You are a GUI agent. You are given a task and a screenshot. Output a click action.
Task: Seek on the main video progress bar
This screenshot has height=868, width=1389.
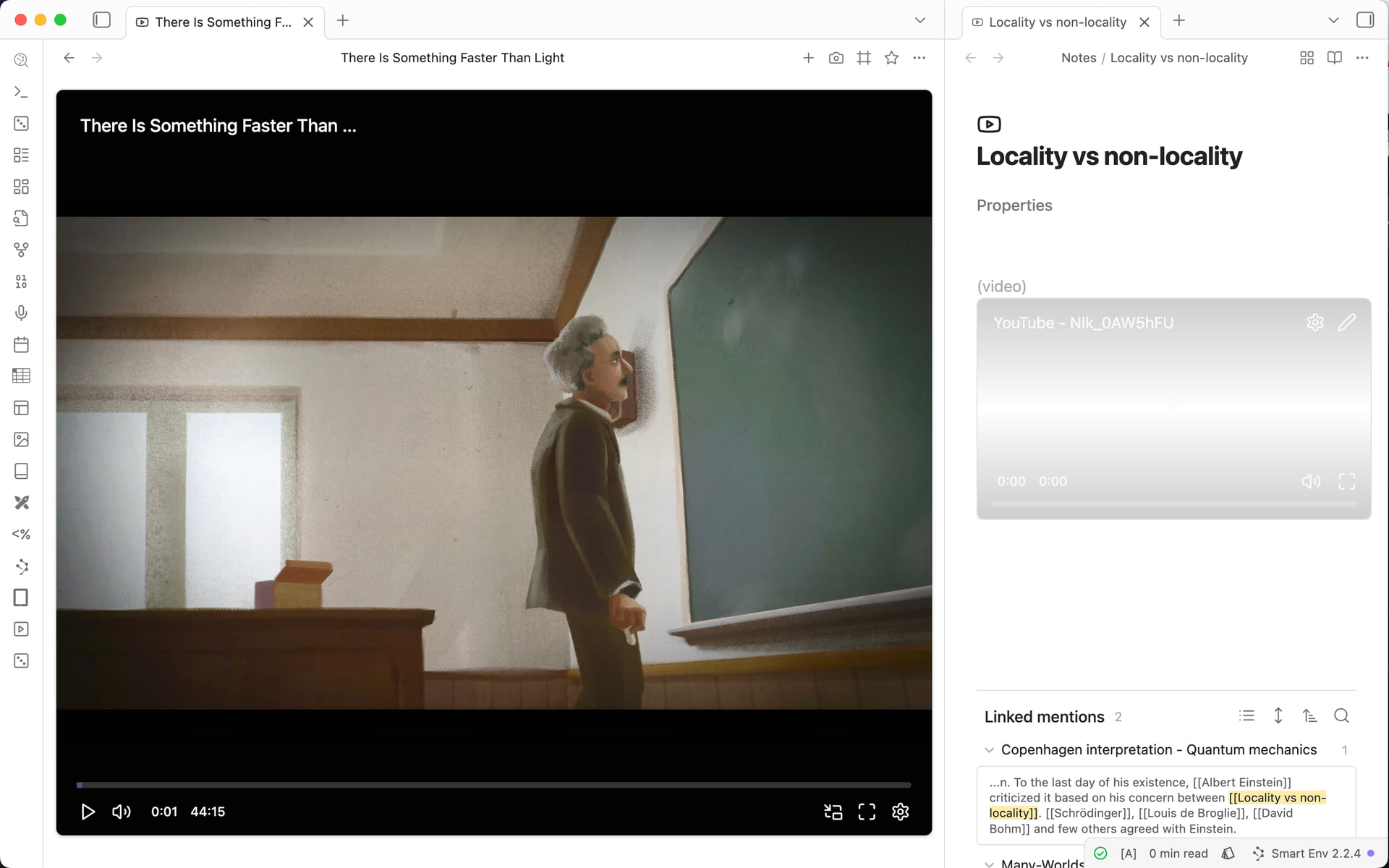[x=493, y=785]
